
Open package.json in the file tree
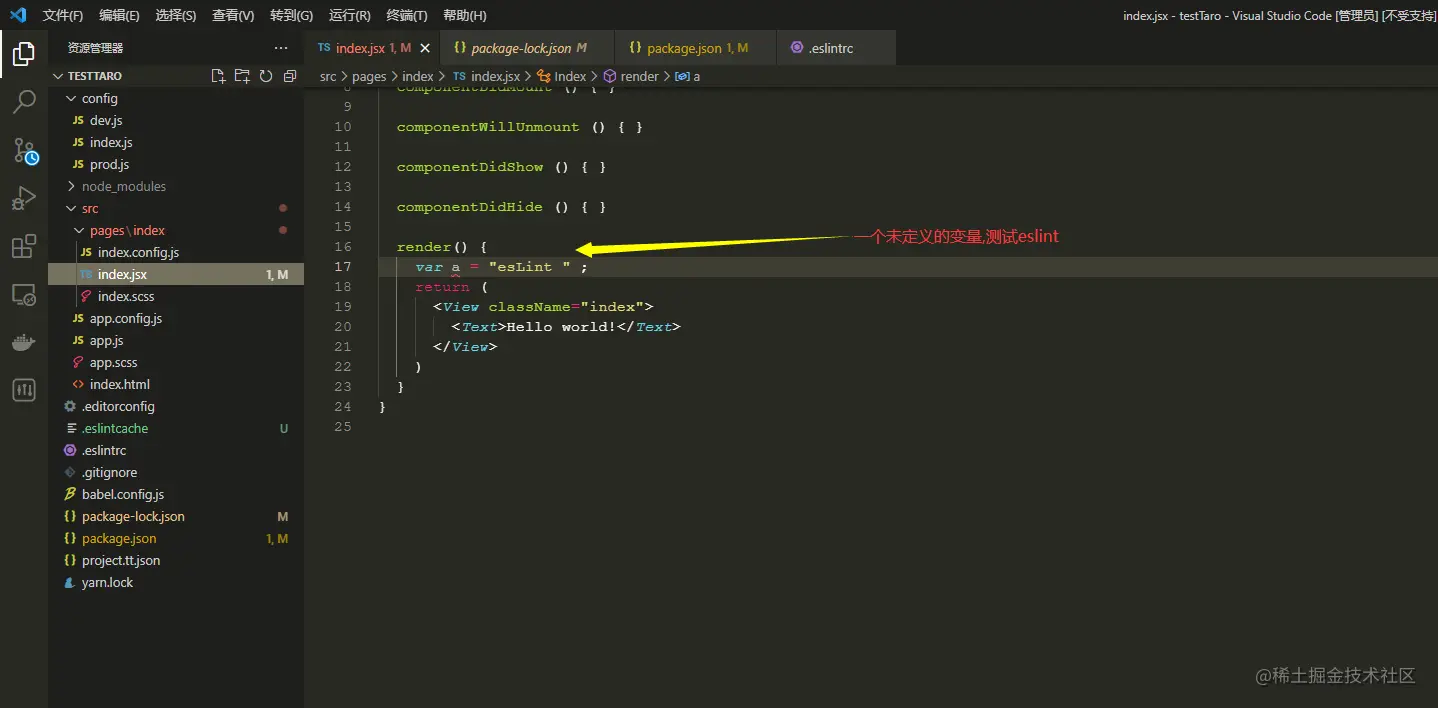click(x=119, y=538)
